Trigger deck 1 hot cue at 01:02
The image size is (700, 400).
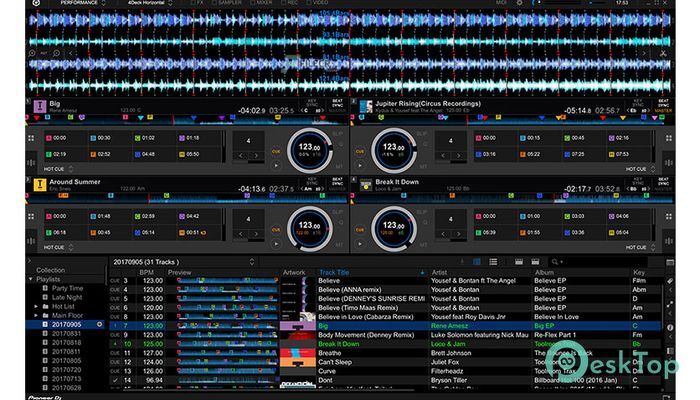point(153,138)
